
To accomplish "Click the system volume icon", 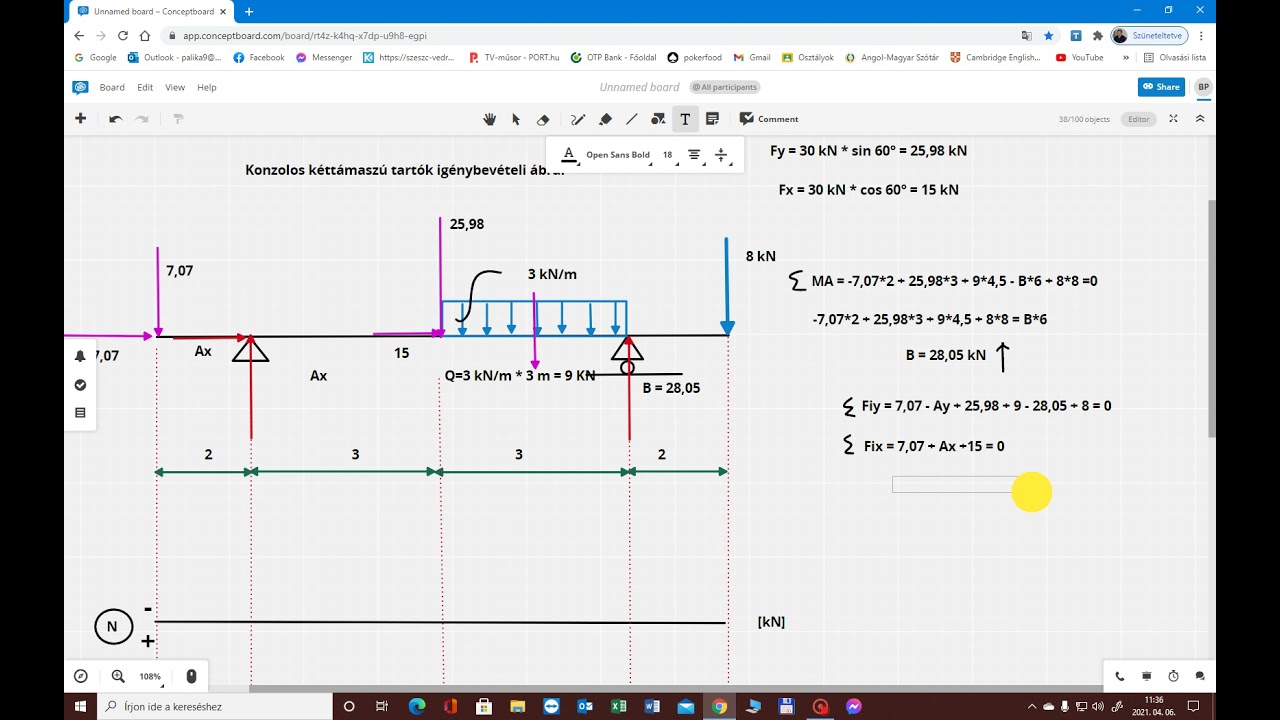I will point(1098,706).
